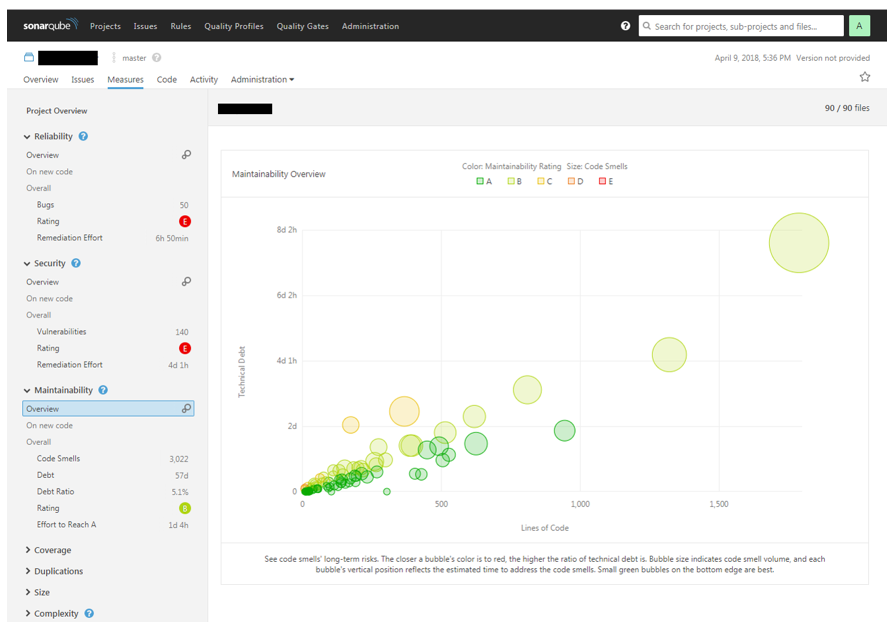Toggle rating E in chart legend
The image size is (895, 631).
coord(605,181)
